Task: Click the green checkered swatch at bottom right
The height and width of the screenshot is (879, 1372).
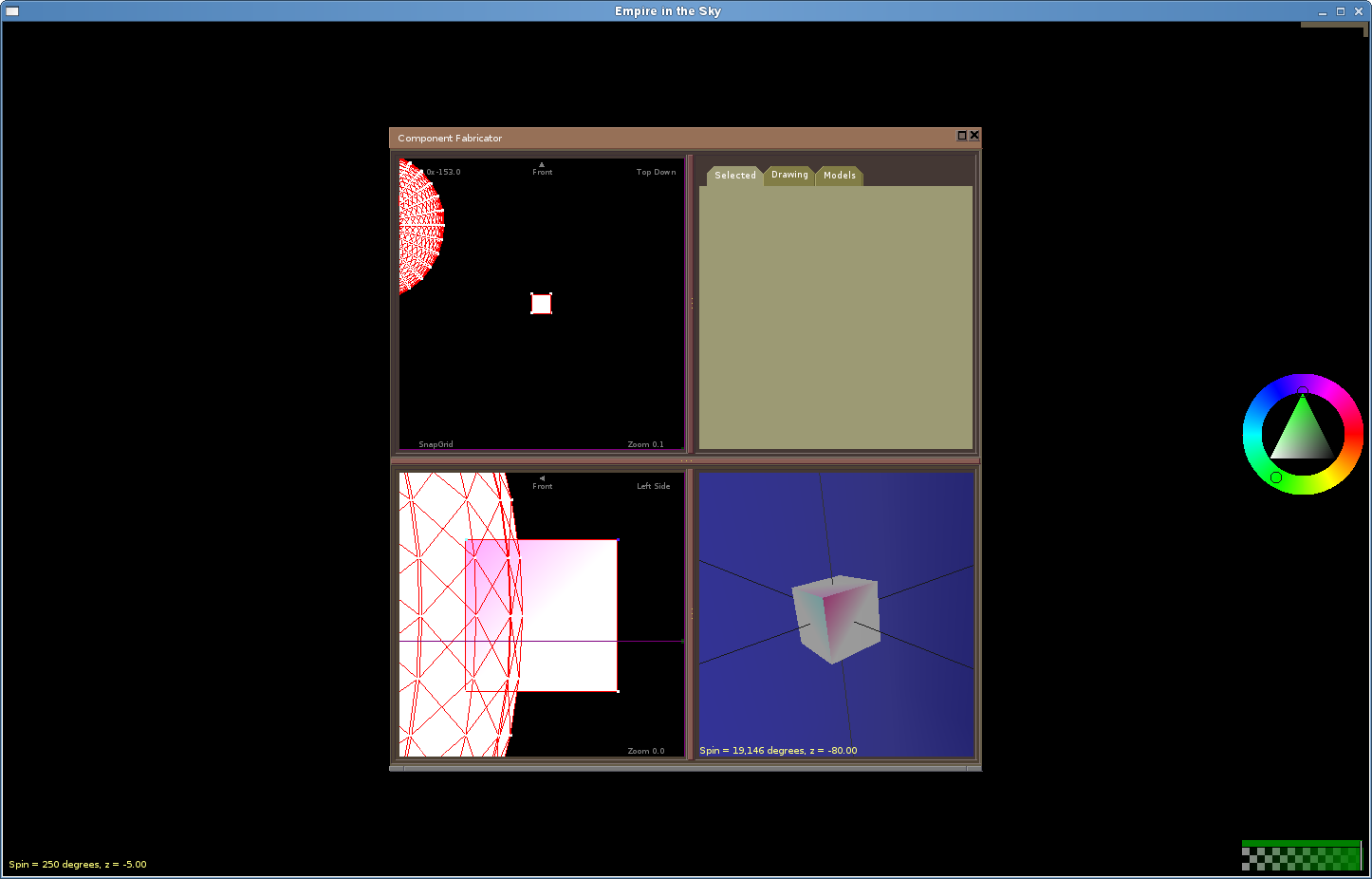Action: pos(1301,856)
